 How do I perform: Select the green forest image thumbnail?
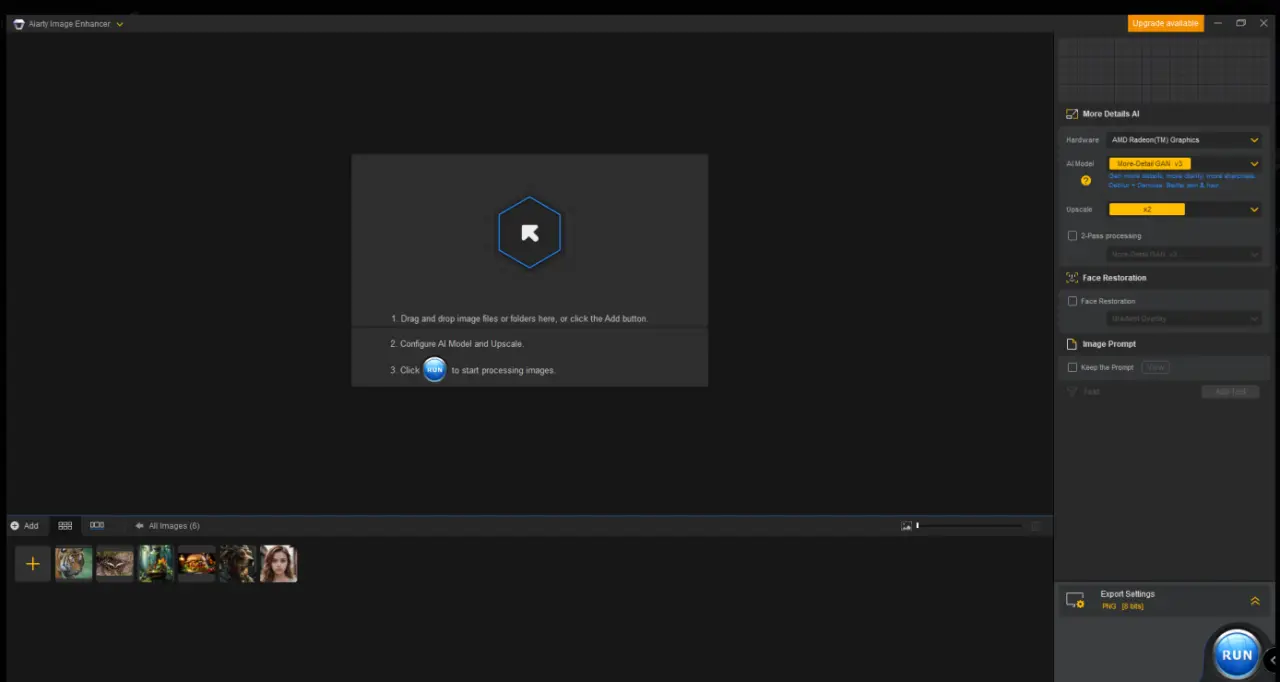tap(156, 564)
